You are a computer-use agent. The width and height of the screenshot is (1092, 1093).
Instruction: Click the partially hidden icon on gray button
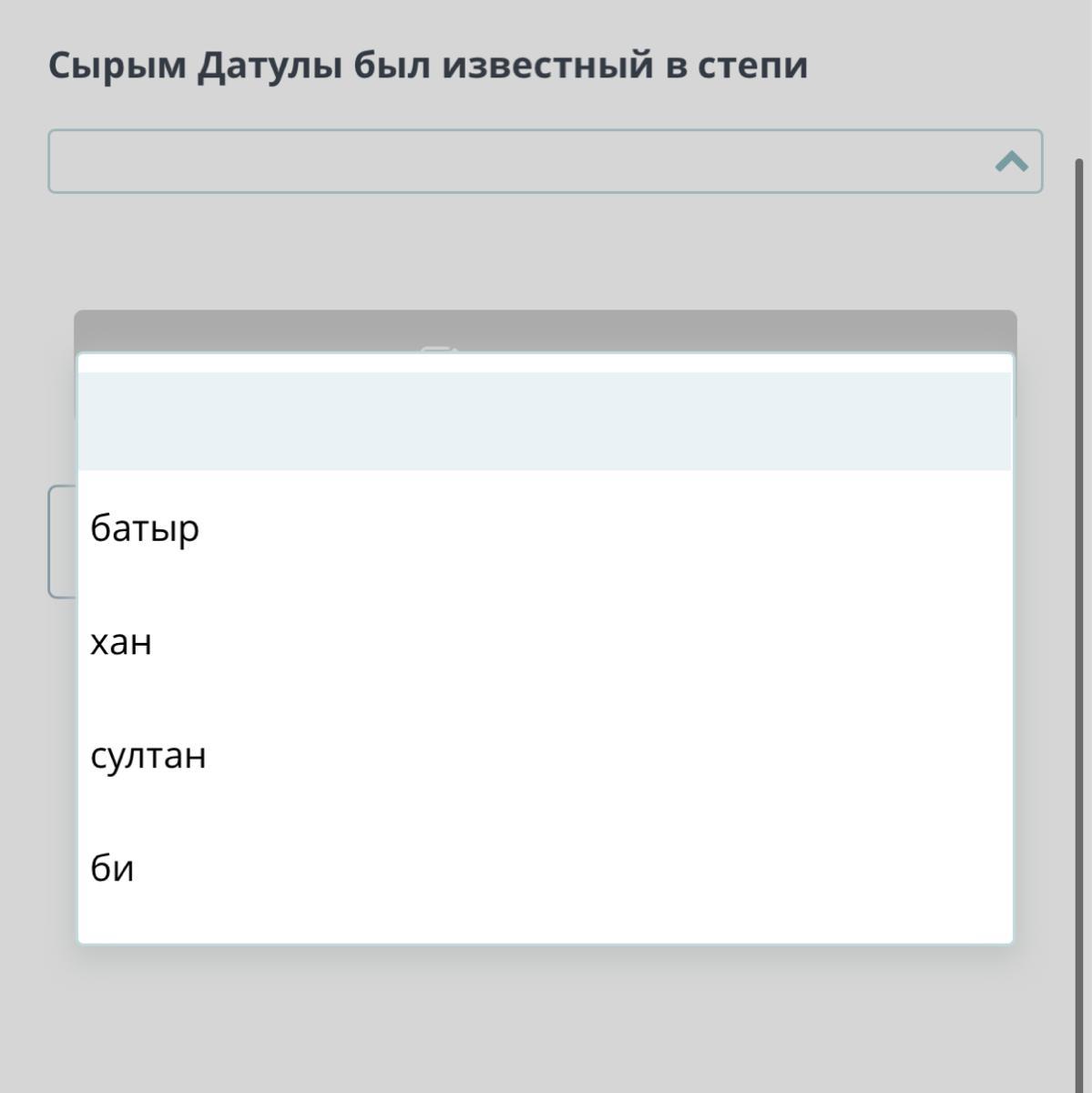[x=437, y=348]
